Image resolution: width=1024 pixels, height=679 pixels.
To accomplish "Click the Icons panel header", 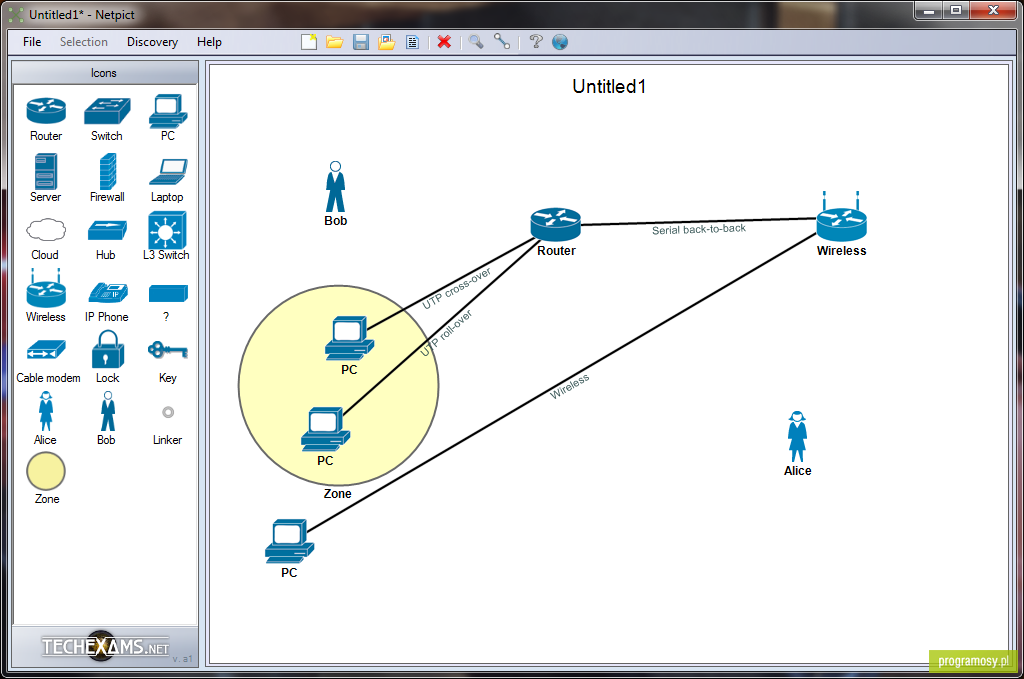I will [x=104, y=73].
